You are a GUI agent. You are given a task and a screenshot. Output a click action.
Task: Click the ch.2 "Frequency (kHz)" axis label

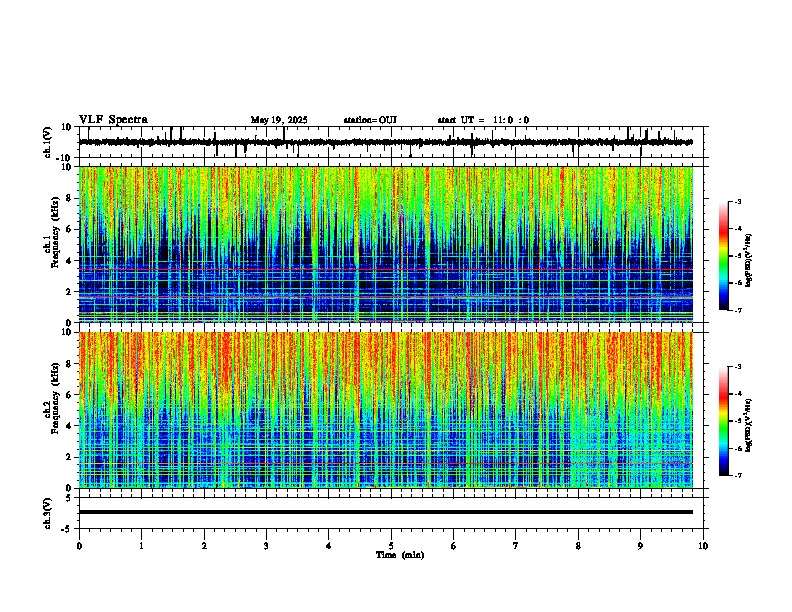pos(55,398)
